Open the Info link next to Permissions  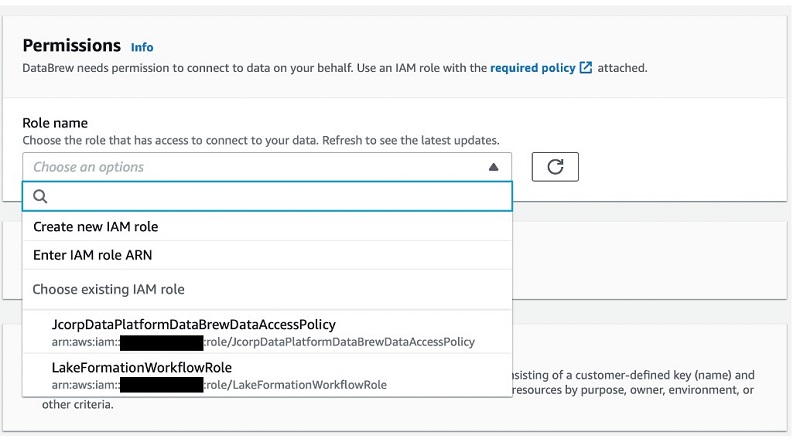(142, 47)
